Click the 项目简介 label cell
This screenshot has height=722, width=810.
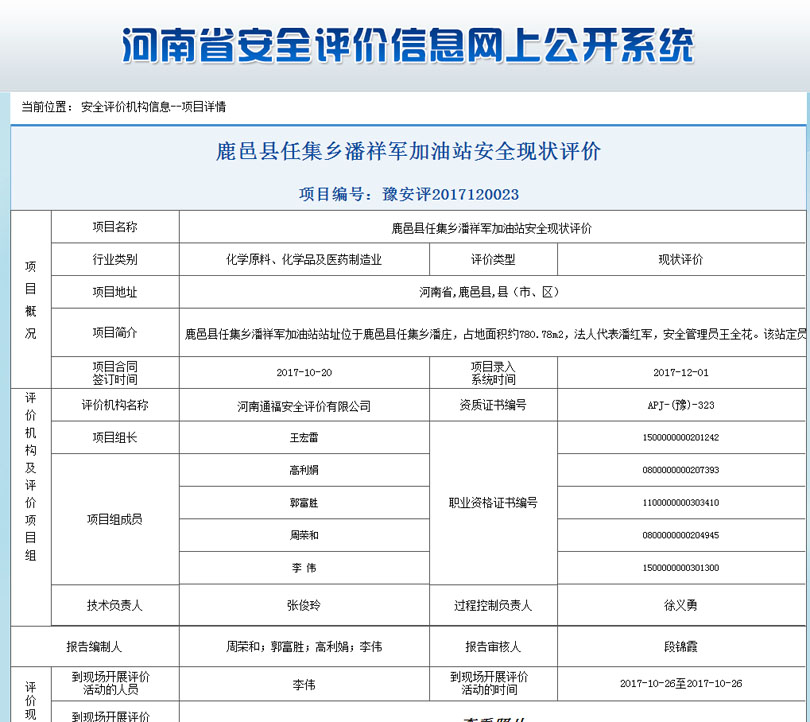[x=115, y=332]
